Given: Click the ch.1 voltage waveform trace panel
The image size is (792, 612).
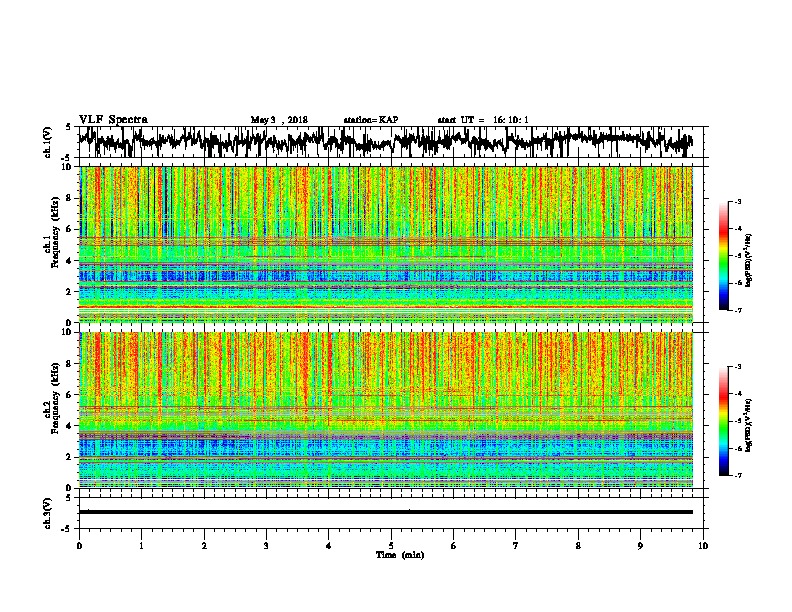Looking at the screenshot, I should click(390, 142).
